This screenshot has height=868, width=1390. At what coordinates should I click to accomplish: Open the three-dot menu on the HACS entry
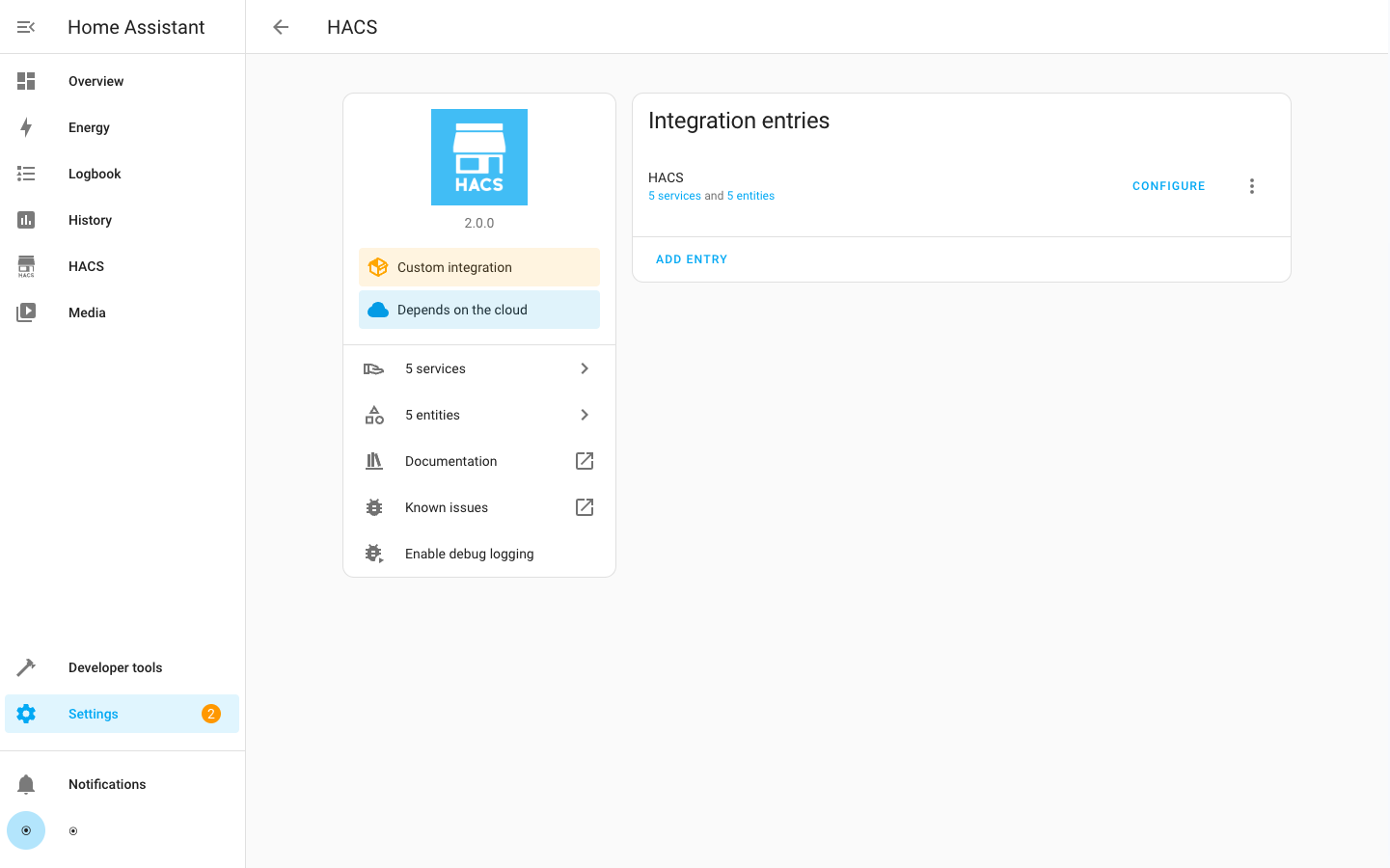click(x=1251, y=185)
